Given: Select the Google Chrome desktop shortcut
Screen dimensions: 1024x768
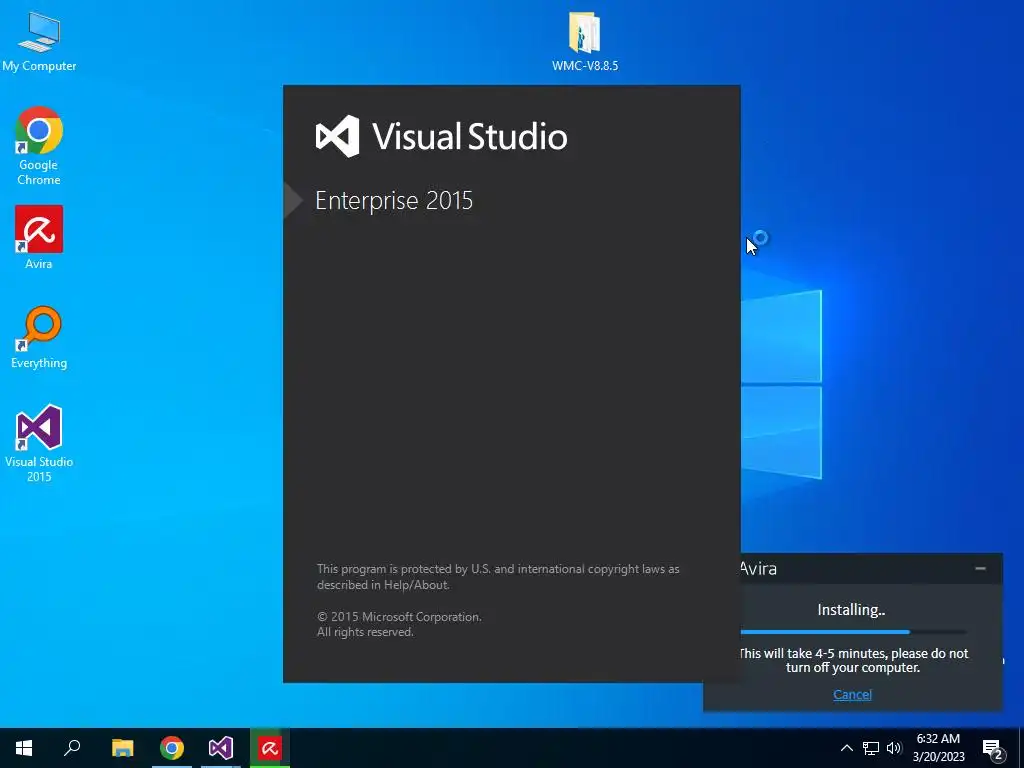Looking at the screenshot, I should pos(39,146).
